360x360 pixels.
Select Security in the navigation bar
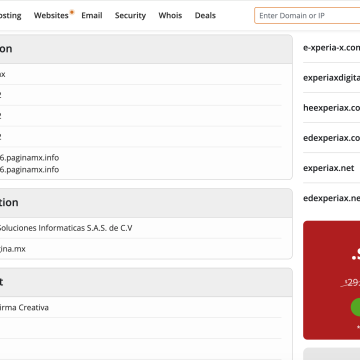click(130, 15)
